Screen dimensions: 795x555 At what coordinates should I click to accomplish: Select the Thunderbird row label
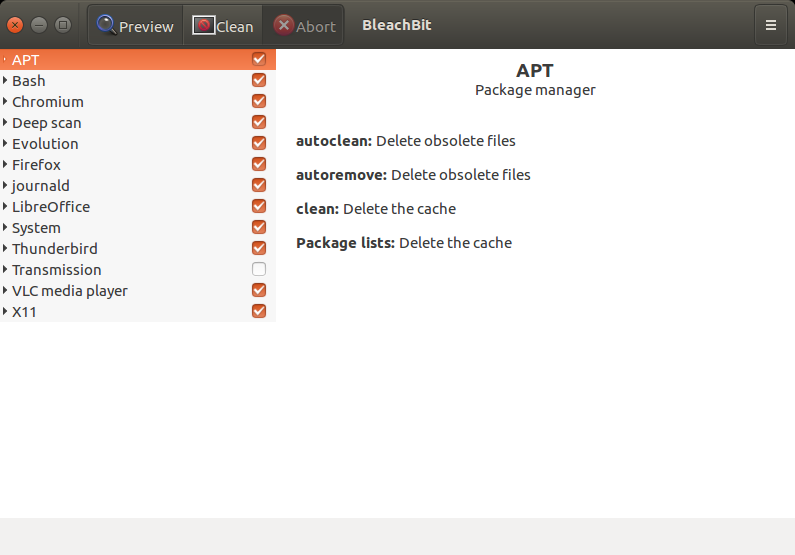click(55, 249)
